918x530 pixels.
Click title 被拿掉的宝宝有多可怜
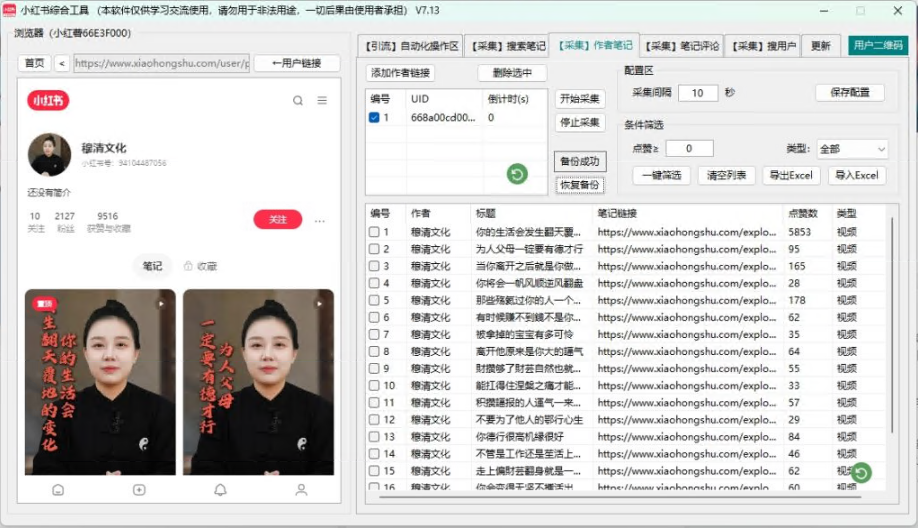524,334
